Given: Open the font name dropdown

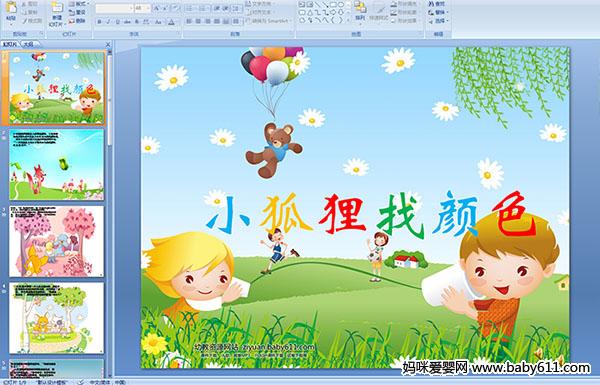Looking at the screenshot, I should pos(115,8).
